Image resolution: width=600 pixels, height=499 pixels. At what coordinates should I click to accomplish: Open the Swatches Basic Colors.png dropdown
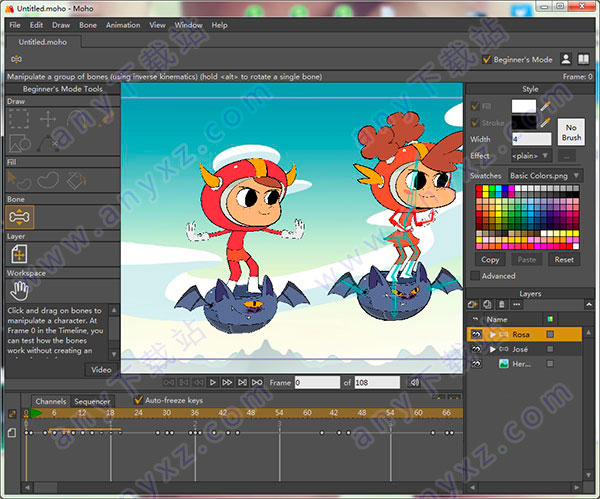(x=545, y=175)
